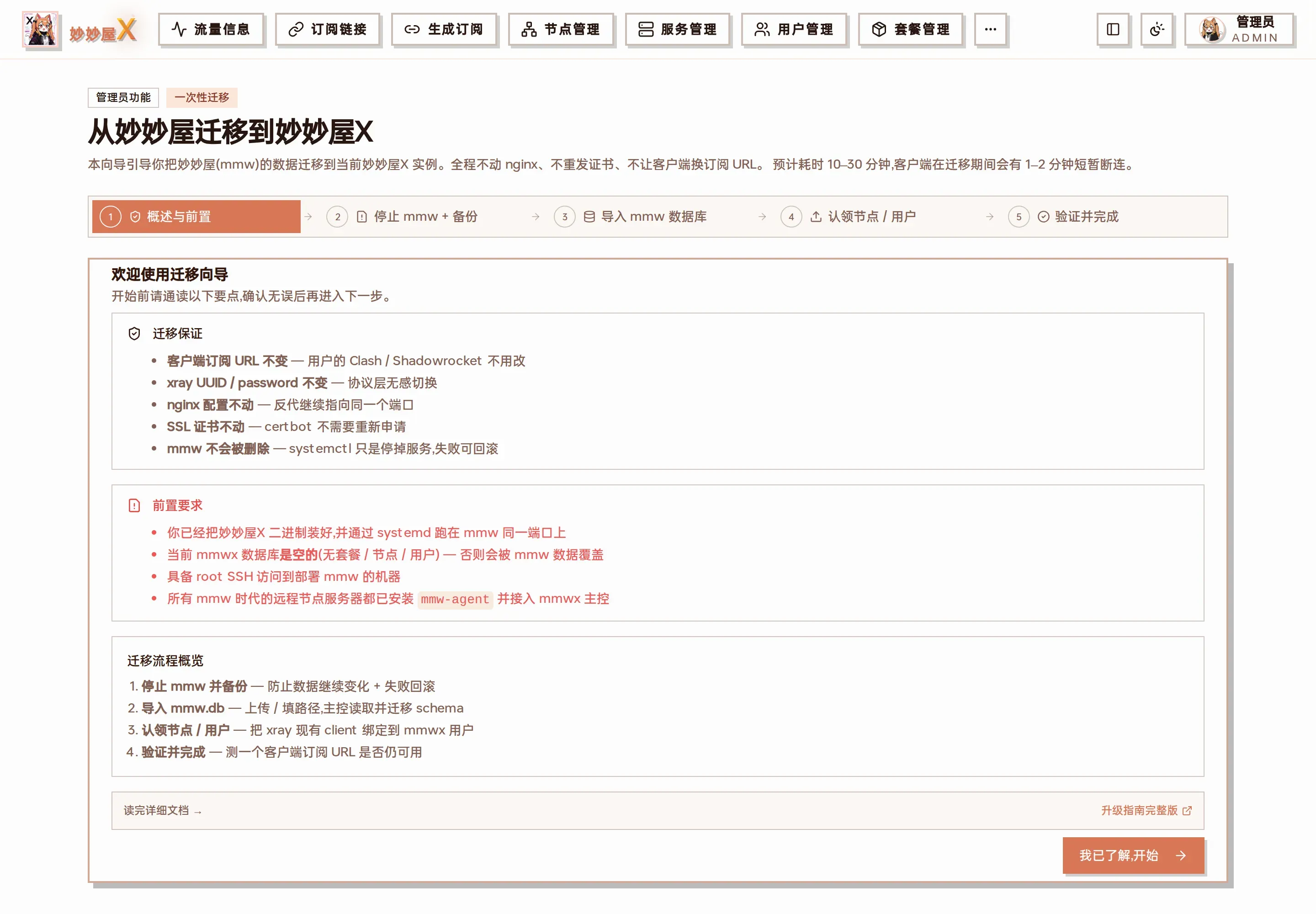Click the file-alert icon in step 2
Screen dimensions: 1316x914
[361, 217]
